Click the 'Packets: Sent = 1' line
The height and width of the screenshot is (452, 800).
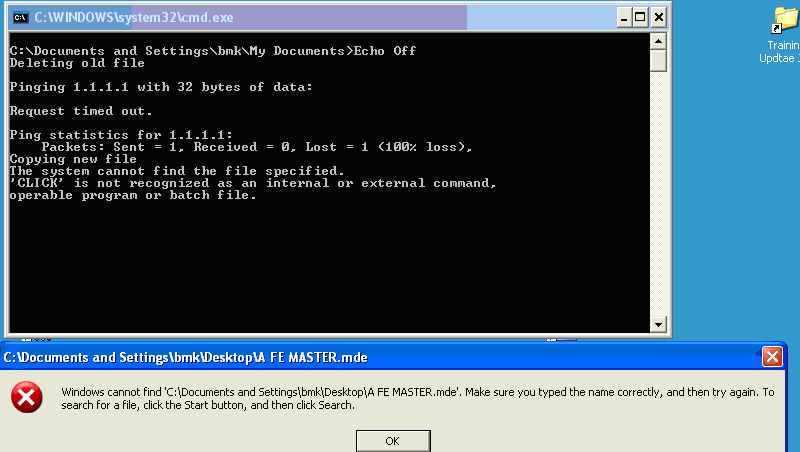257,147
